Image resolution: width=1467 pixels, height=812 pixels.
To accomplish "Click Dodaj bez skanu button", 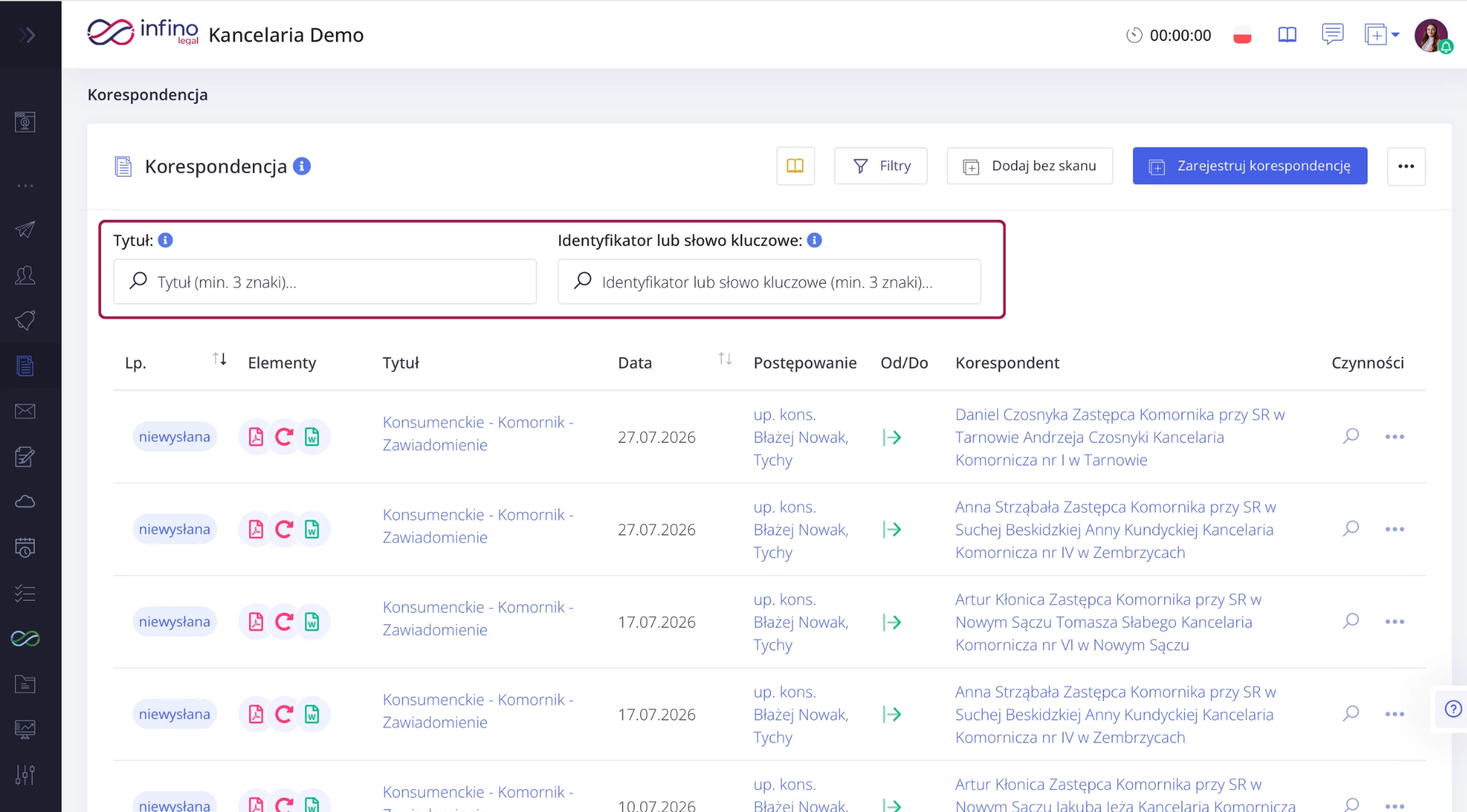I will (x=1029, y=166).
